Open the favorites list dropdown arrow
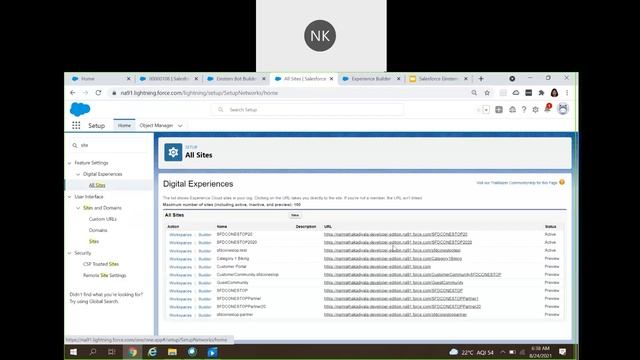The image size is (640, 360). tap(486, 109)
